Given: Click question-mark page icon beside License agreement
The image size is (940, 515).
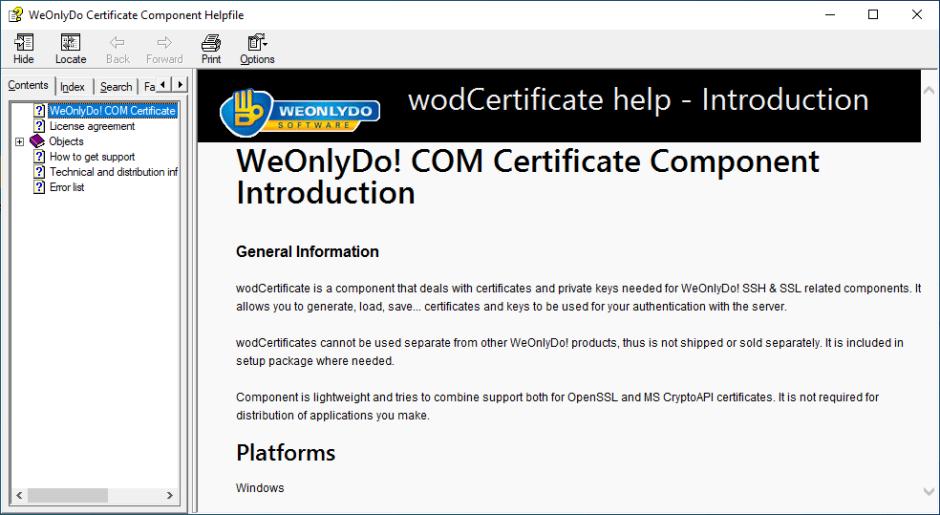Looking at the screenshot, I should tap(39, 126).
